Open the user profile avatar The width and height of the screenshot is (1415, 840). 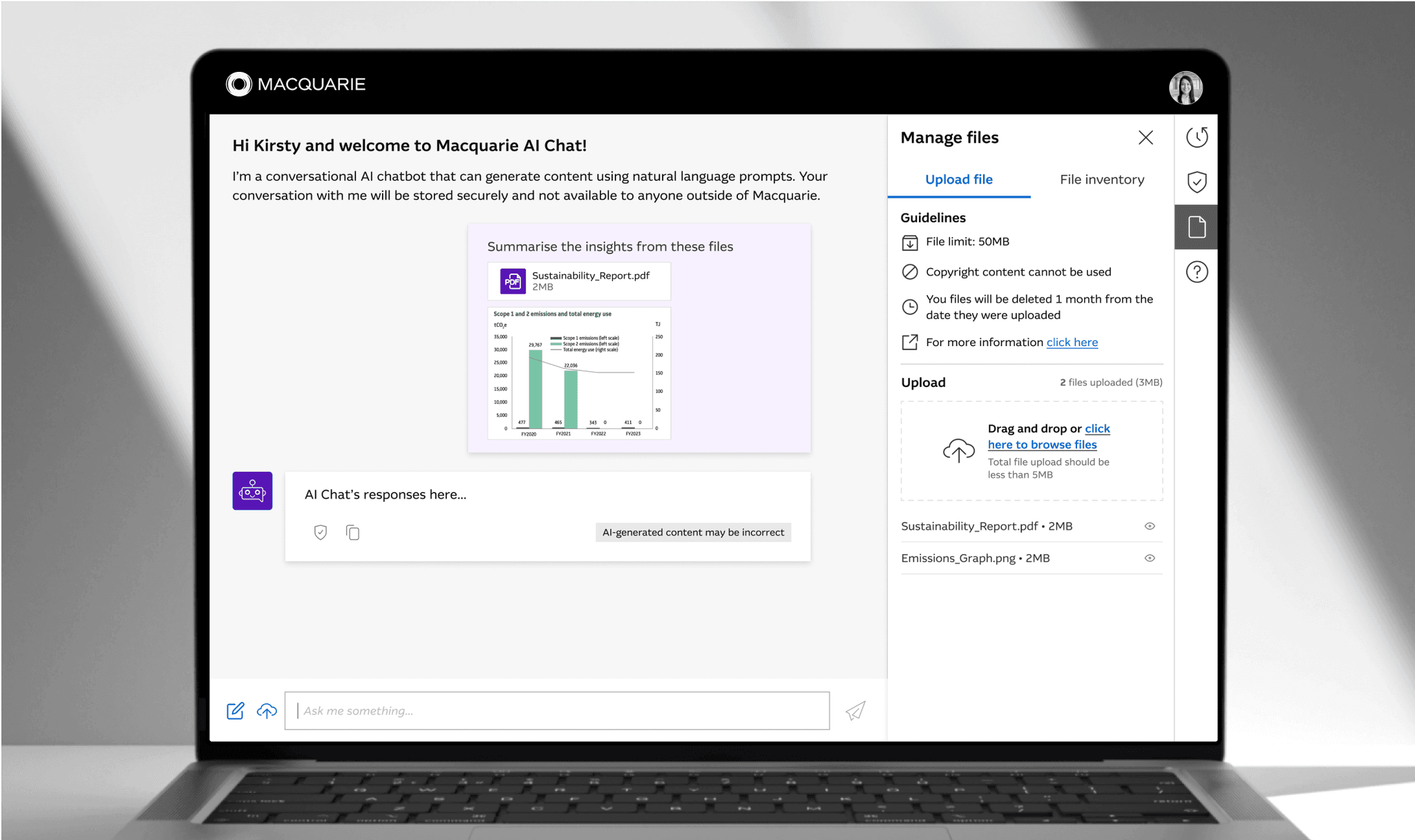click(1186, 88)
